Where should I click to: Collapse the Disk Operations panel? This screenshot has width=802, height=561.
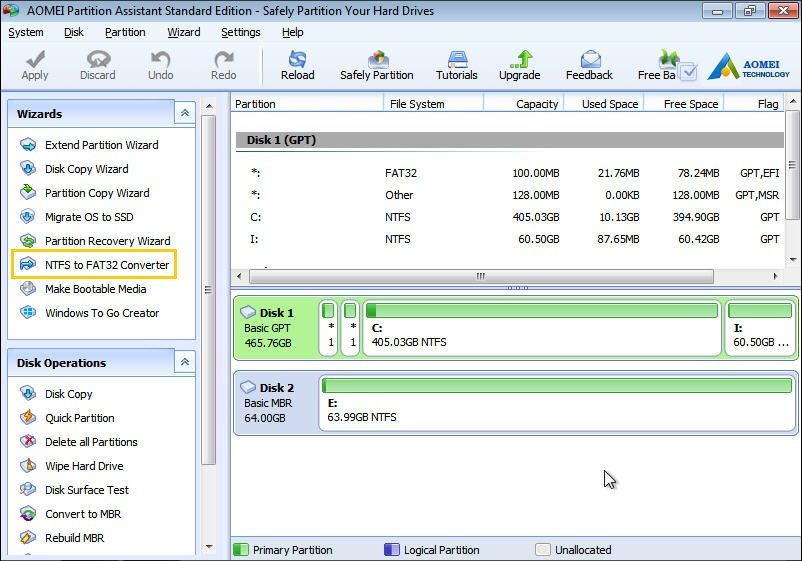(x=184, y=363)
